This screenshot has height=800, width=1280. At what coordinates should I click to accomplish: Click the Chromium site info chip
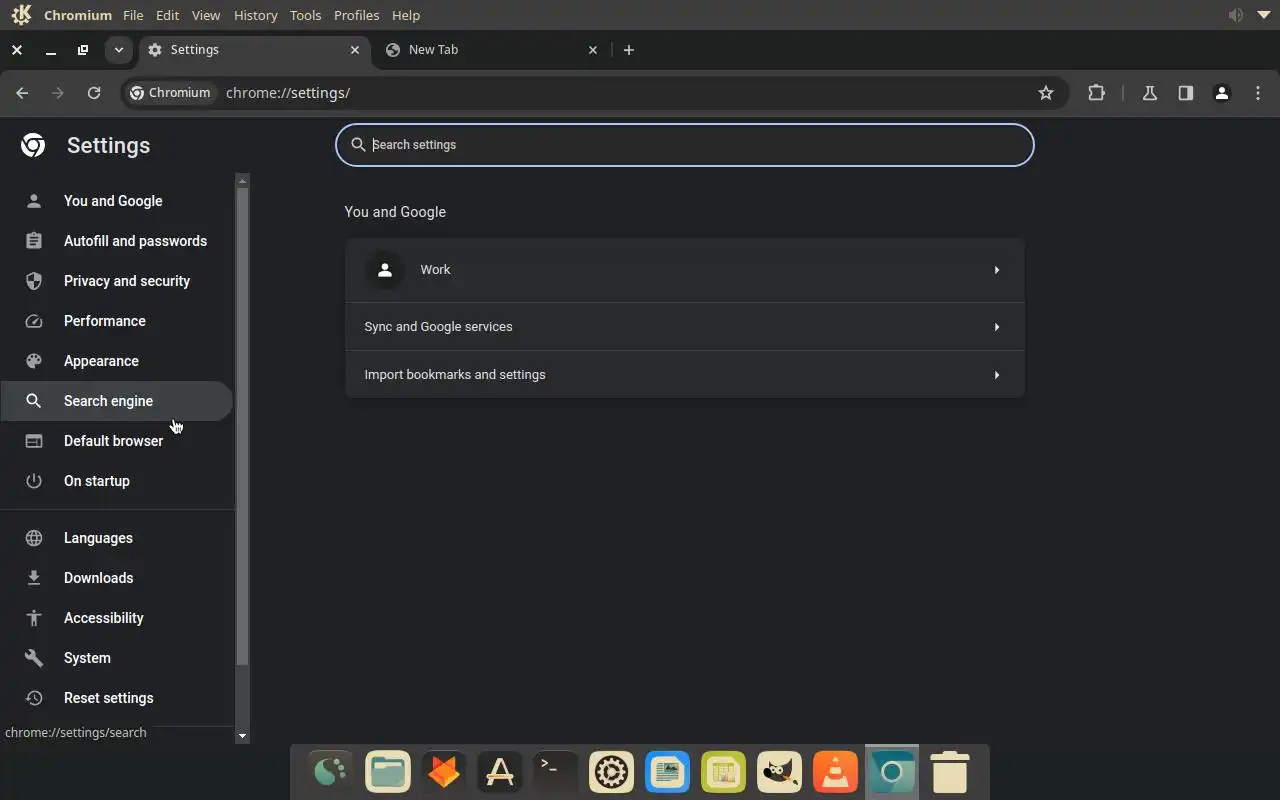(x=171, y=93)
